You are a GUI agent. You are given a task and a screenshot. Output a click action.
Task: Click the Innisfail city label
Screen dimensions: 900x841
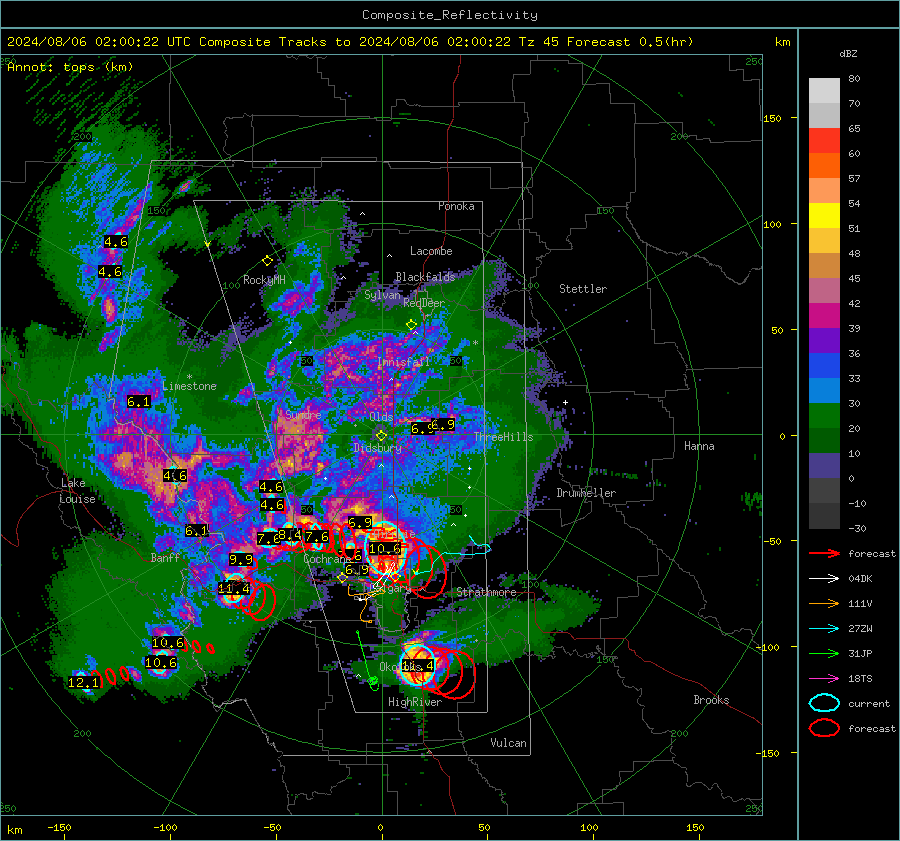[x=404, y=362]
